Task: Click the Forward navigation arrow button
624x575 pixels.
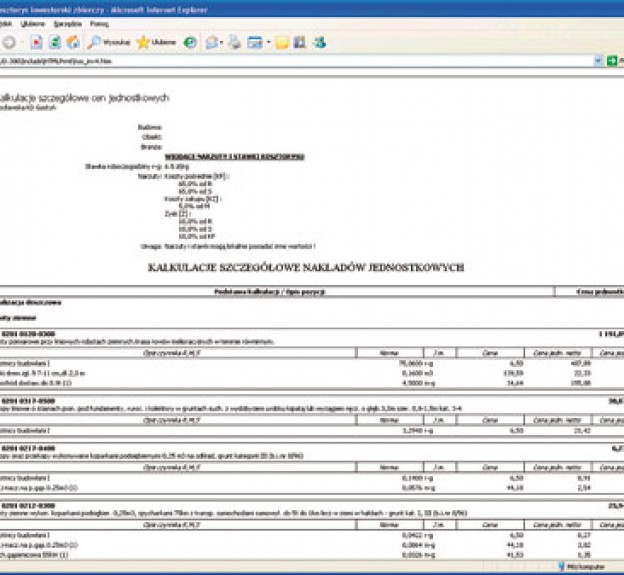Action: point(9,42)
